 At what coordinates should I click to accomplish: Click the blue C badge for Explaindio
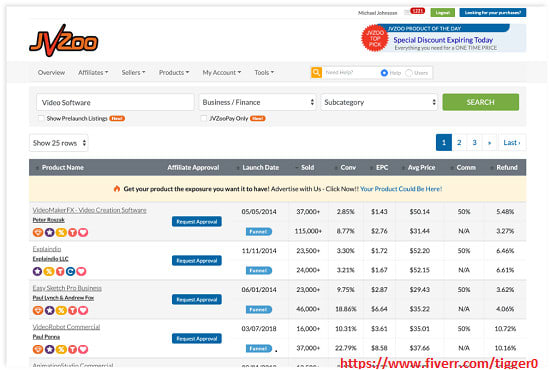(71, 271)
